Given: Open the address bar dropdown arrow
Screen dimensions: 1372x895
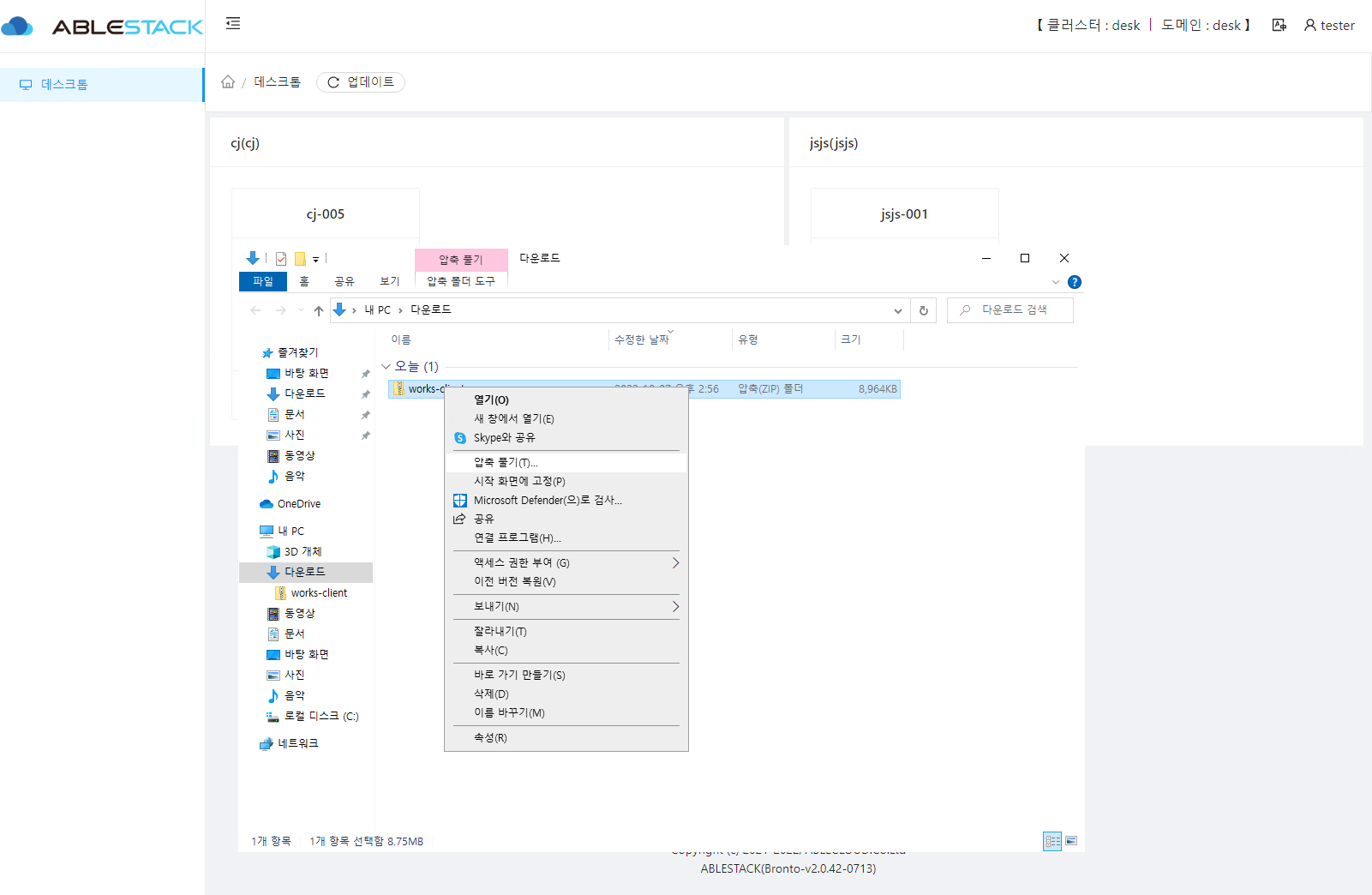Looking at the screenshot, I should (x=897, y=309).
